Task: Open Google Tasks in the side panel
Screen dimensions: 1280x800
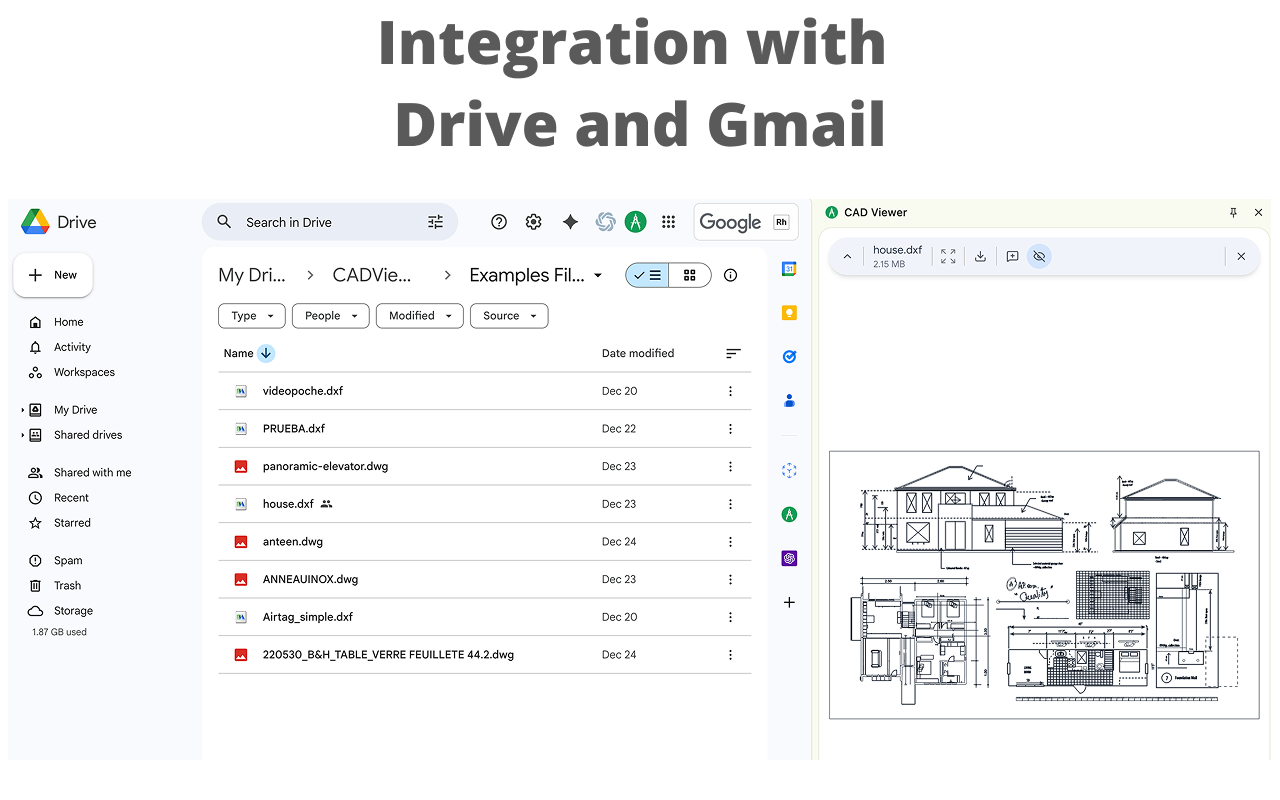Action: tap(789, 356)
